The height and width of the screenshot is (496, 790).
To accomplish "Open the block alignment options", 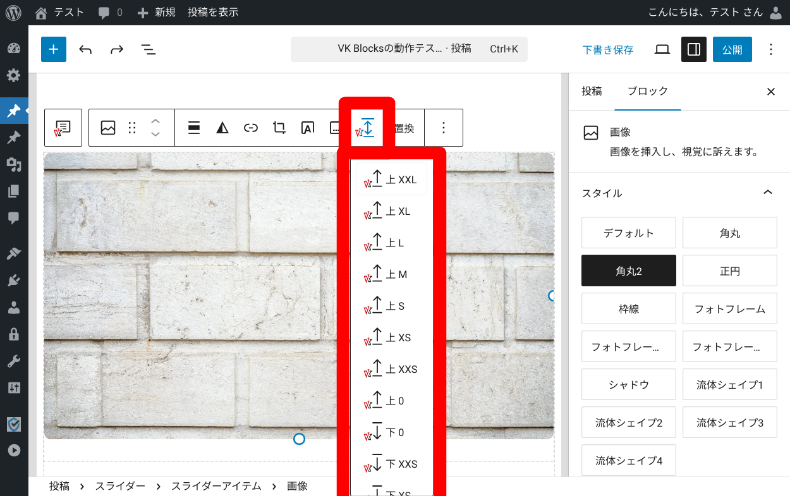I will click(x=194, y=128).
